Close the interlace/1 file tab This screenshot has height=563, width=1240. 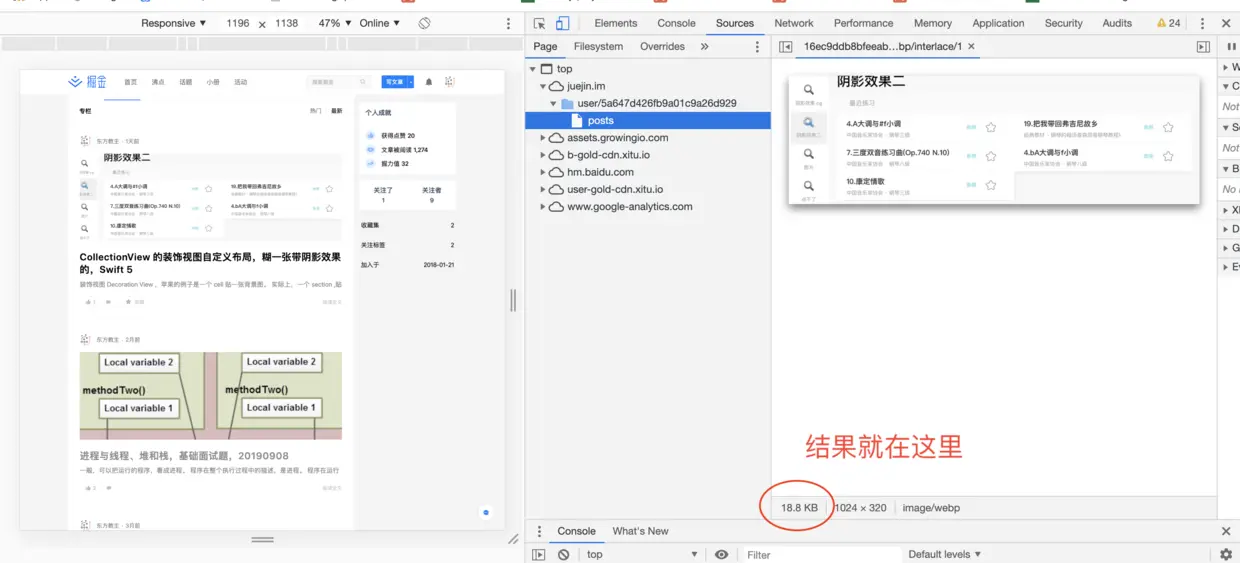971,47
